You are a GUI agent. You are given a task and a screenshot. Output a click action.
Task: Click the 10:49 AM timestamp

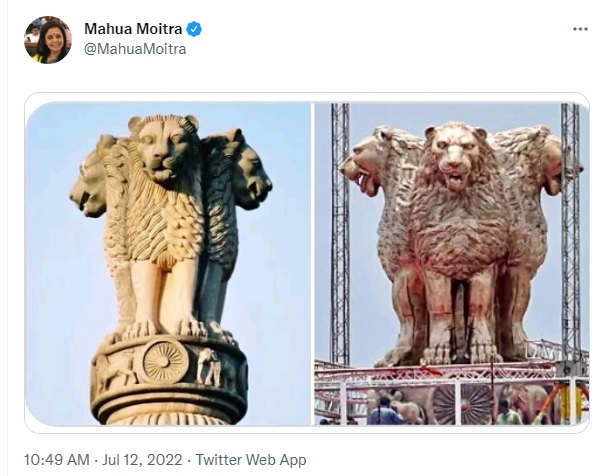click(57, 460)
